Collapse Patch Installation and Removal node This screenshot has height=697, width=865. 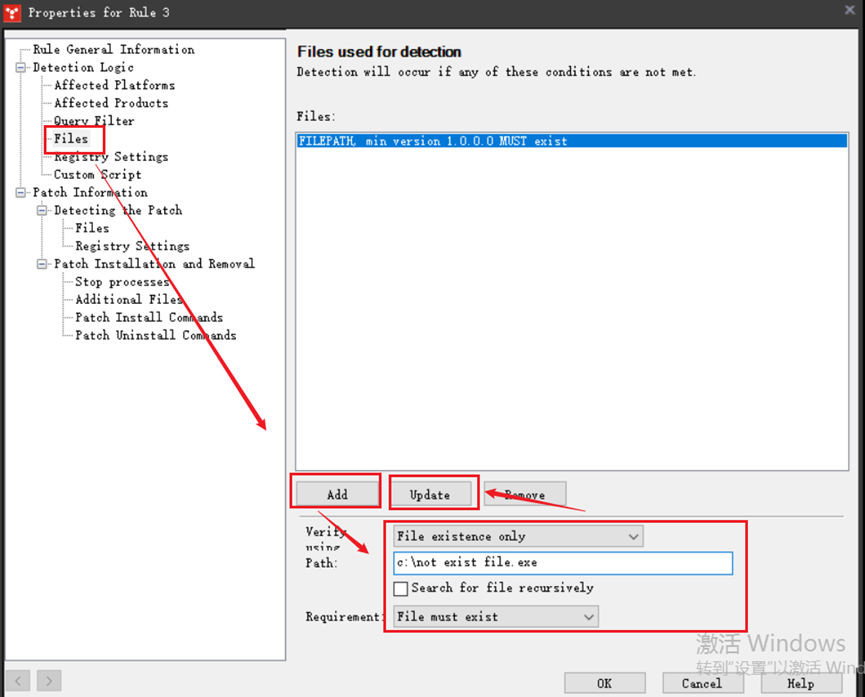tap(43, 264)
